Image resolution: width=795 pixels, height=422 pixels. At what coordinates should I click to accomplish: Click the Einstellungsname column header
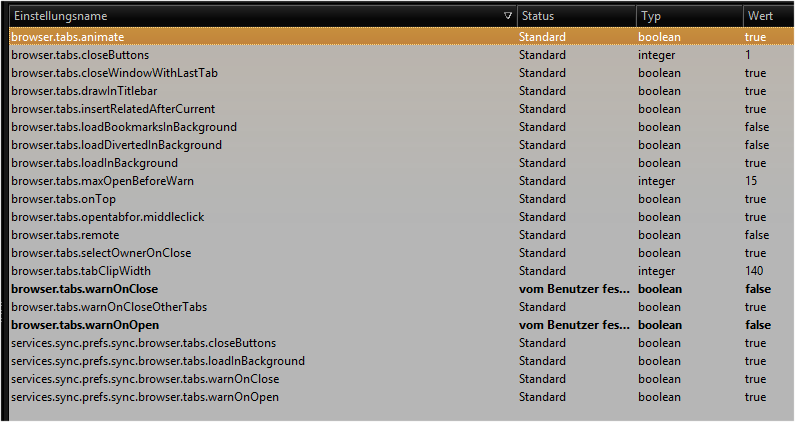[x=60, y=17]
